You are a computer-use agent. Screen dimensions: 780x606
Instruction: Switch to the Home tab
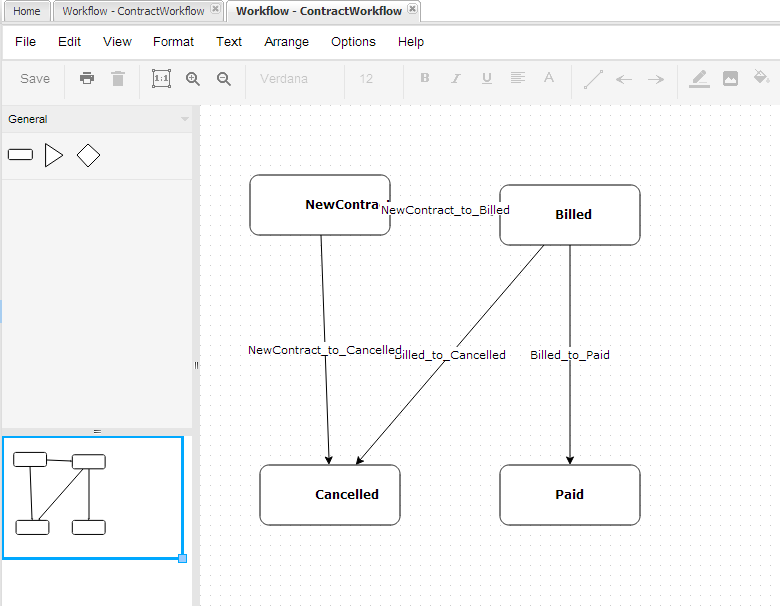[x=26, y=11]
